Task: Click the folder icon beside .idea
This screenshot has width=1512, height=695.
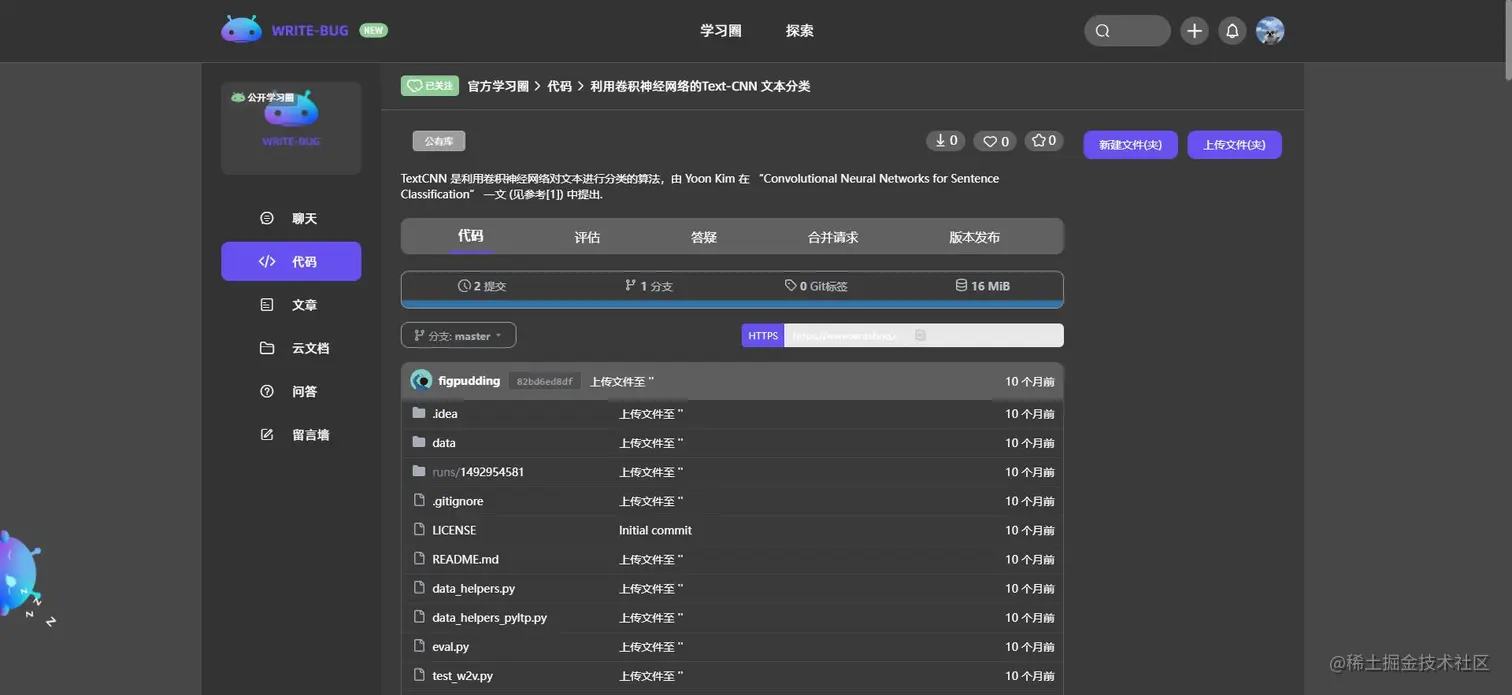Action: pos(419,413)
